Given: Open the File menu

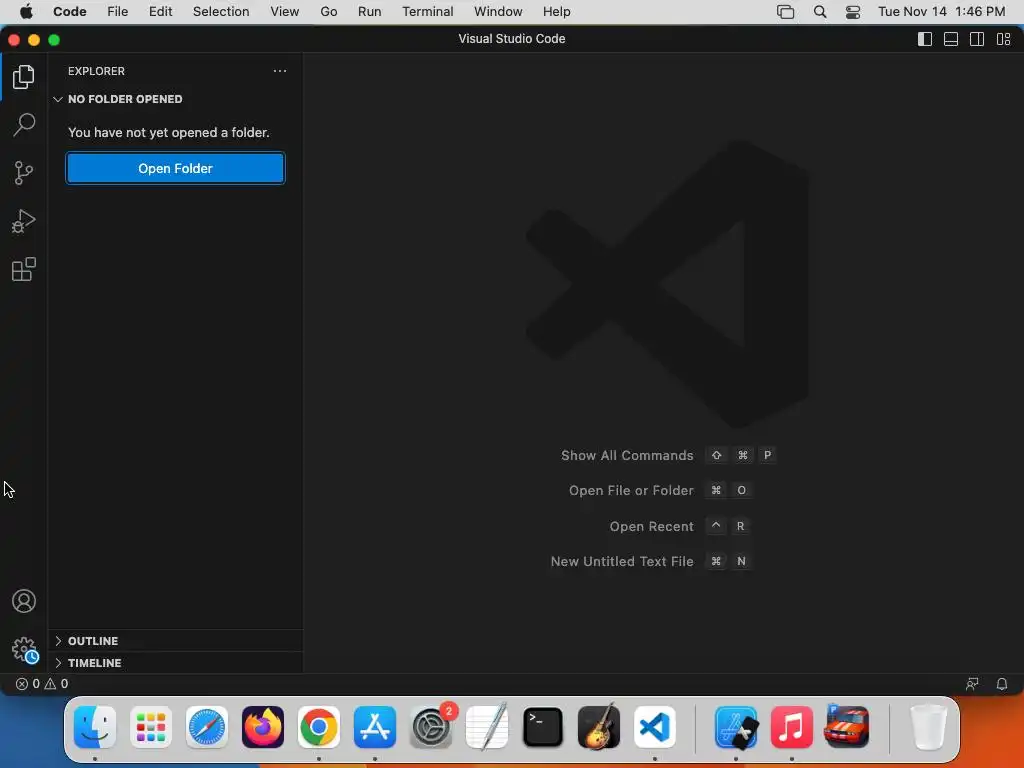Looking at the screenshot, I should coord(118,12).
